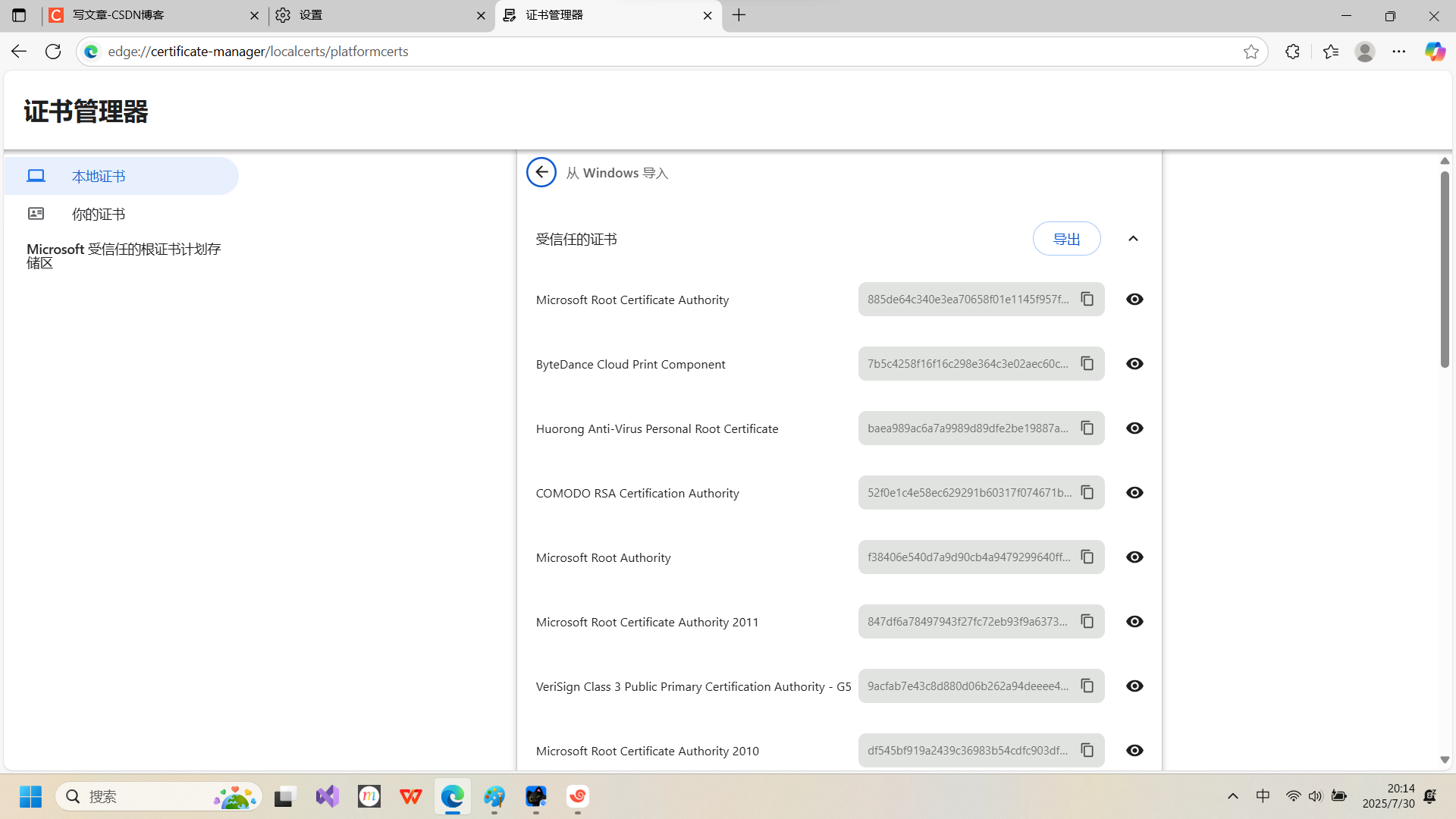
Task: Toggle the 中 input method indicator
Action: pyautogui.click(x=1263, y=796)
